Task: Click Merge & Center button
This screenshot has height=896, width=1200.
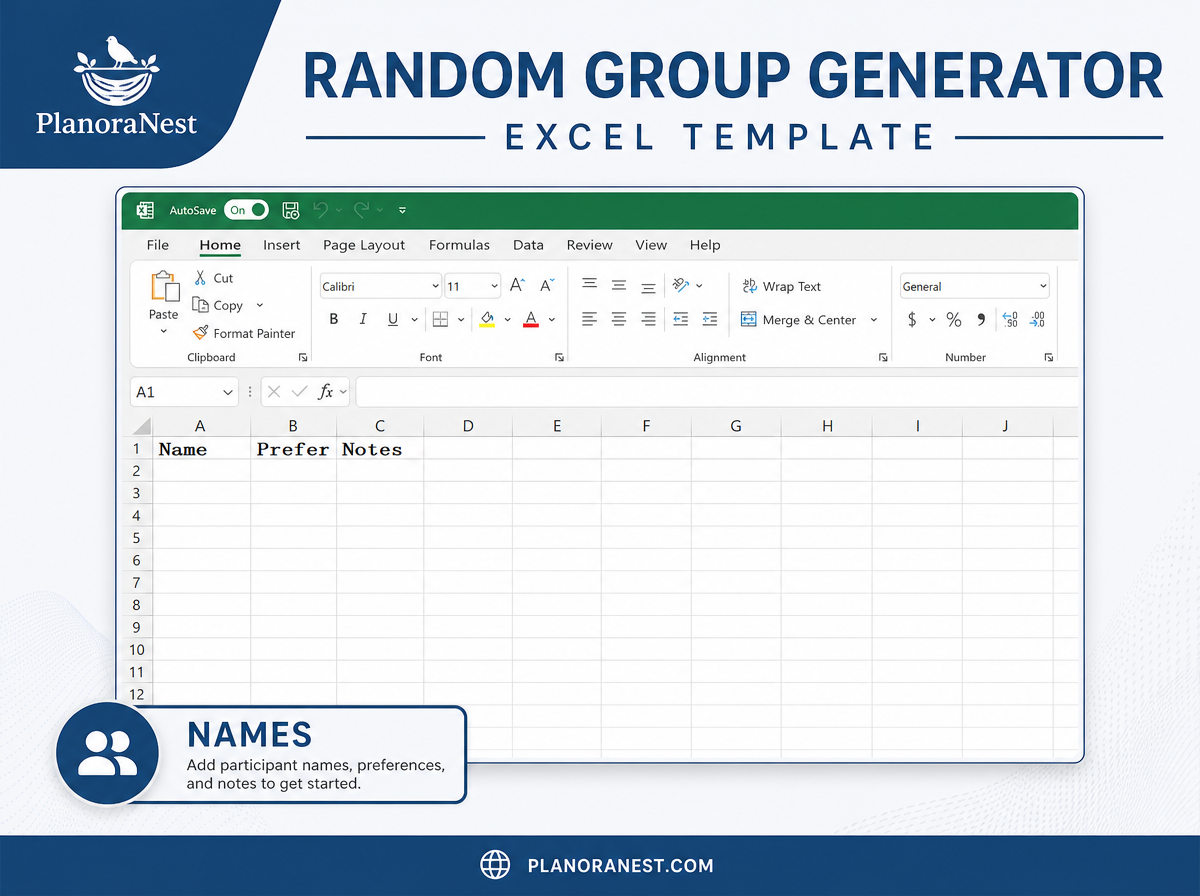Action: point(798,320)
